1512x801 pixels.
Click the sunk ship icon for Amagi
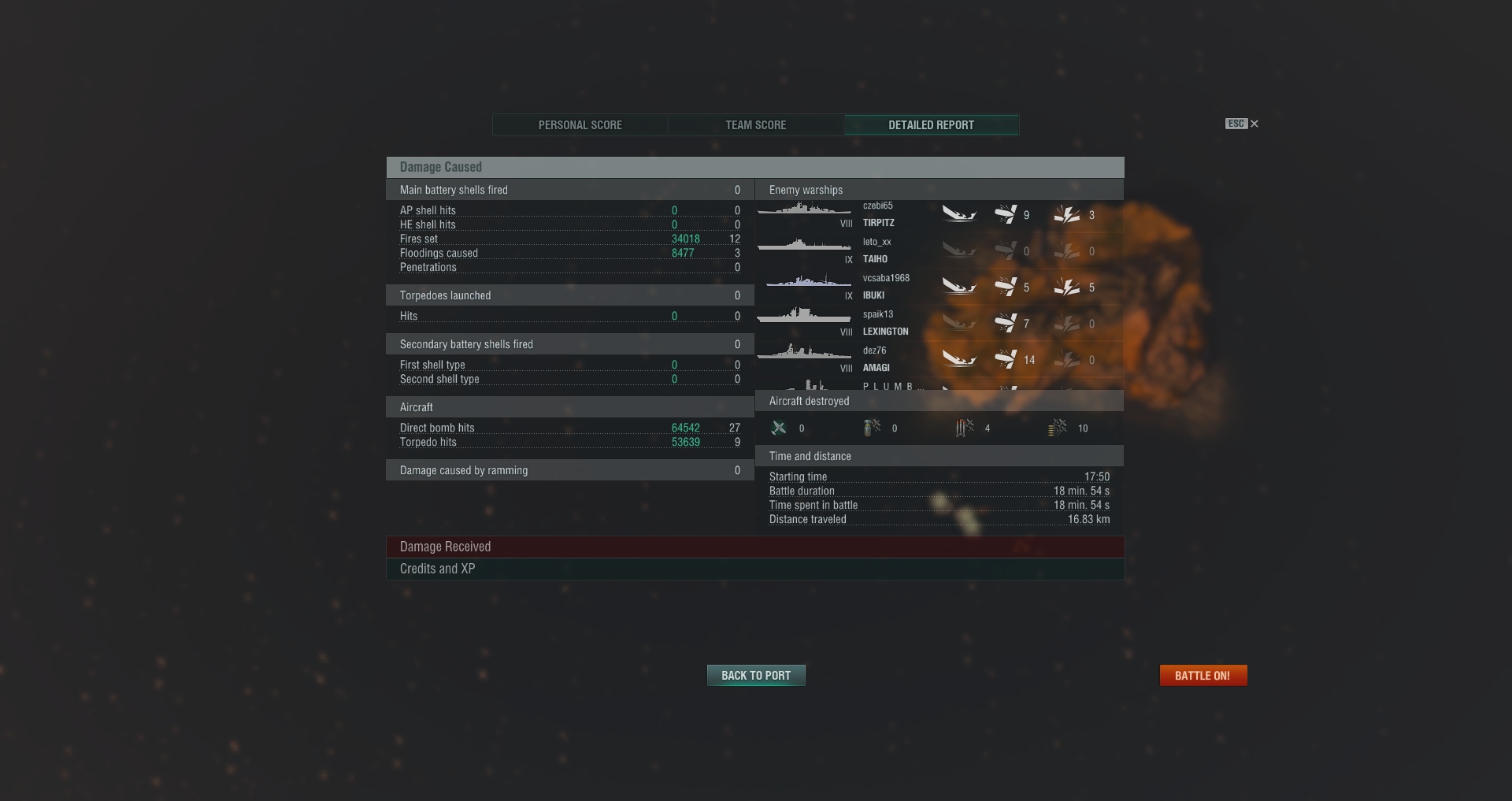pos(959,359)
